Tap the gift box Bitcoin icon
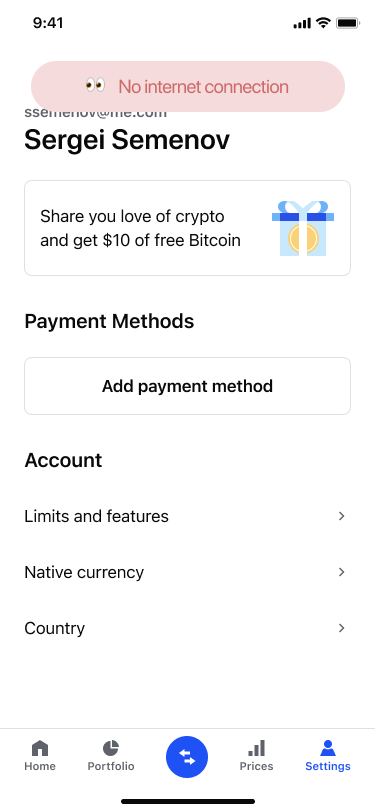Viewport: 375px width, 812px height. [303, 228]
